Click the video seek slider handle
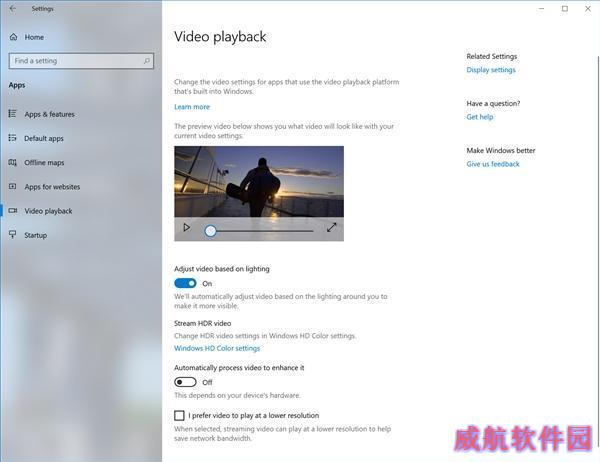The height and width of the screenshot is (462, 600). (210, 231)
